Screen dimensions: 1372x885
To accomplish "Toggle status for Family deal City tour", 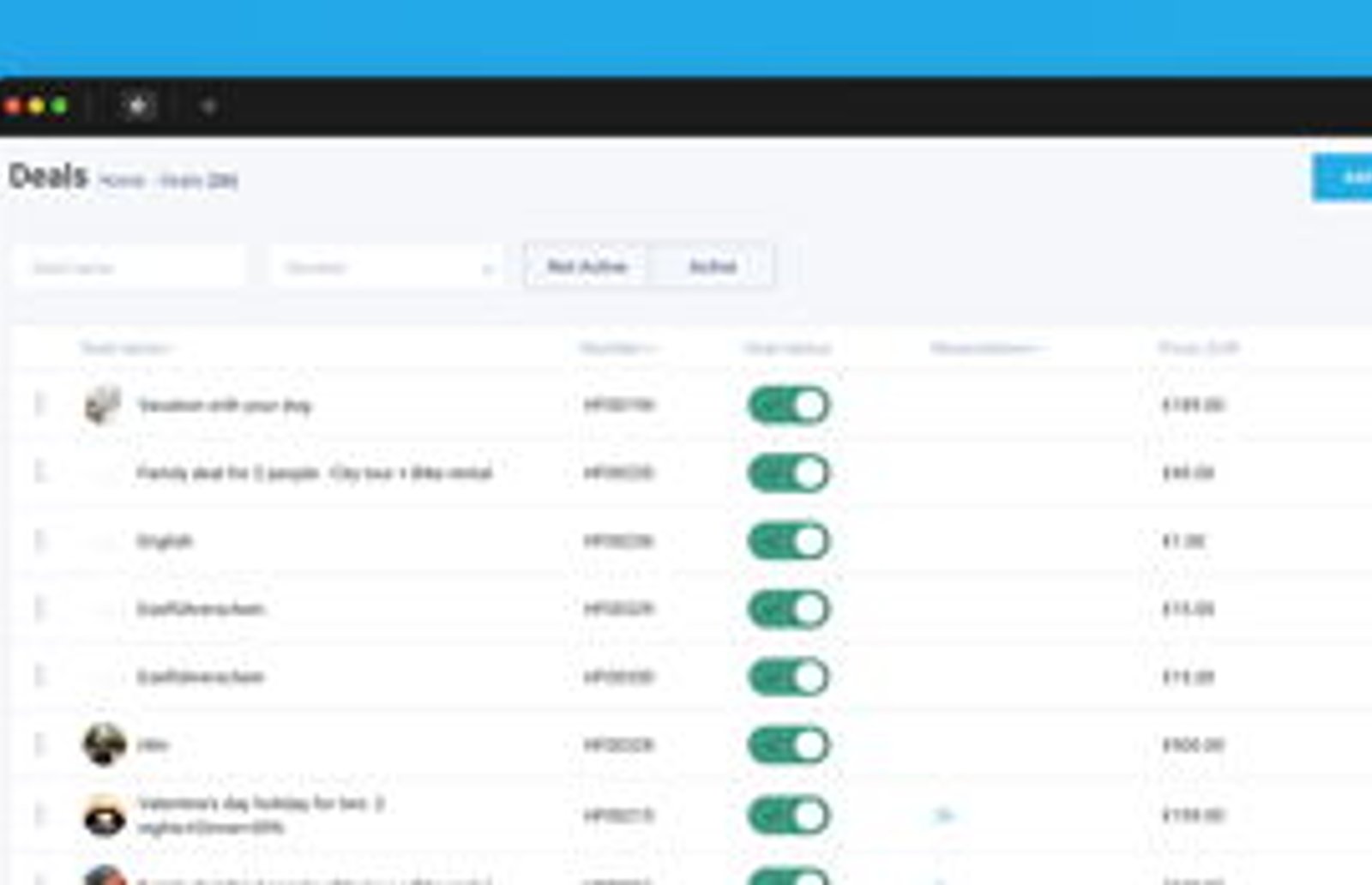I will click(789, 473).
